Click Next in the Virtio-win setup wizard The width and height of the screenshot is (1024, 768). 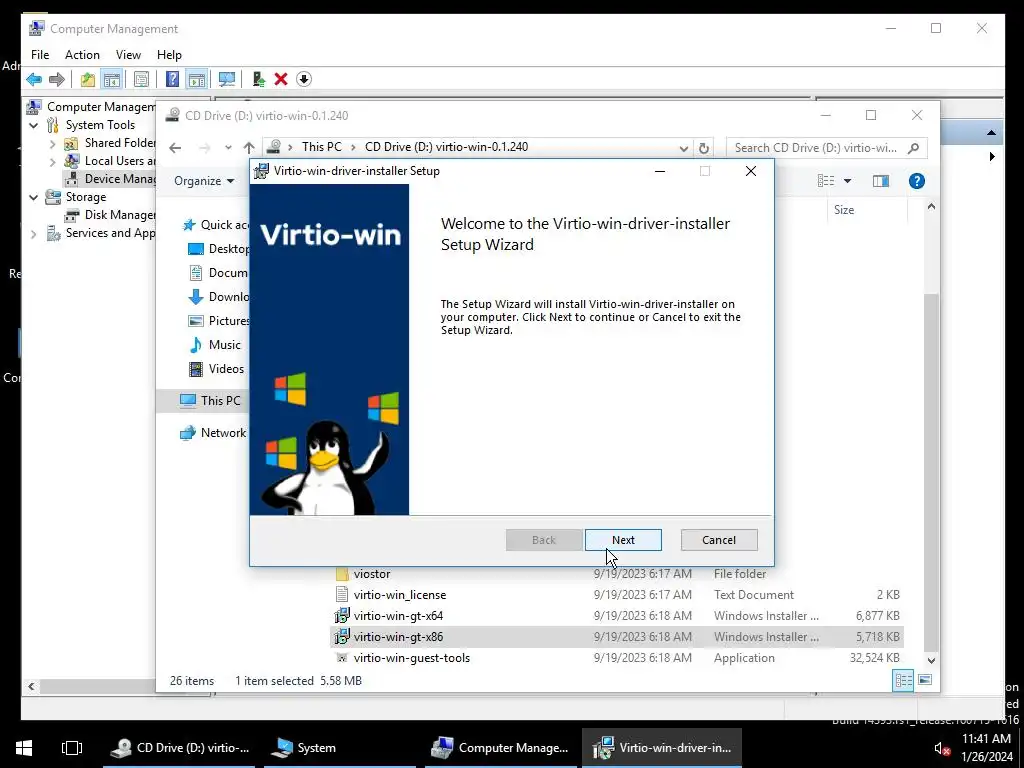click(x=623, y=540)
